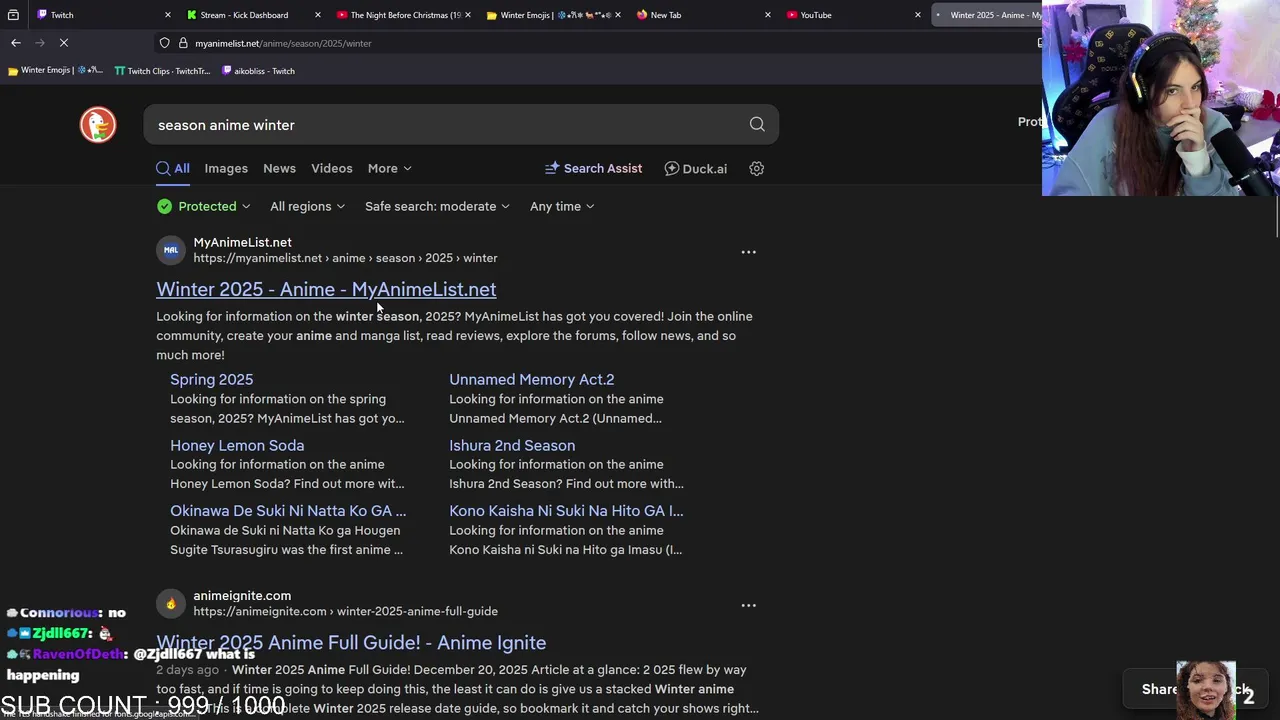1280x720 pixels.
Task: Click the browser back arrow
Action: 16,43
